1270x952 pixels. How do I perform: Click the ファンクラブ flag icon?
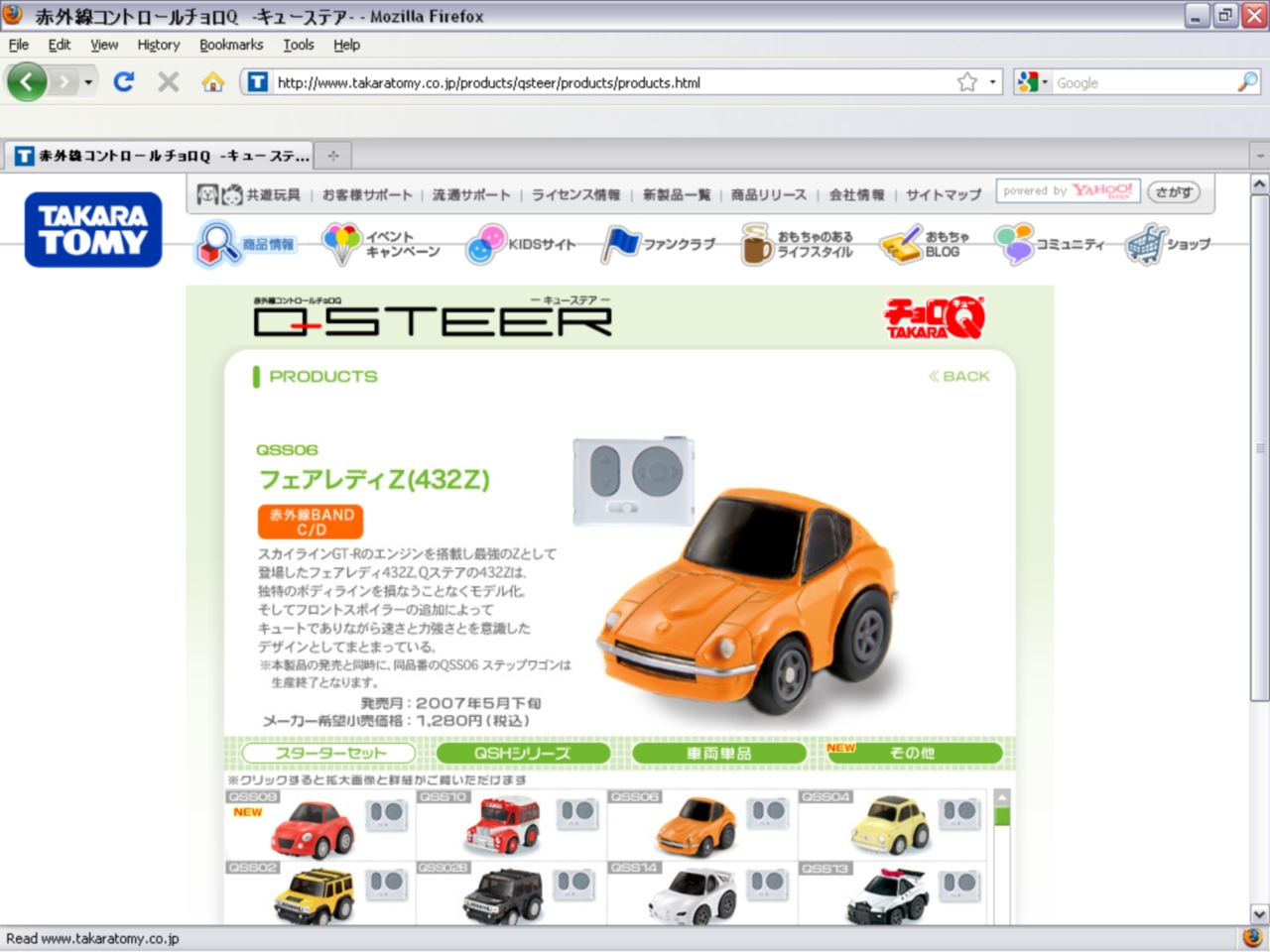621,244
